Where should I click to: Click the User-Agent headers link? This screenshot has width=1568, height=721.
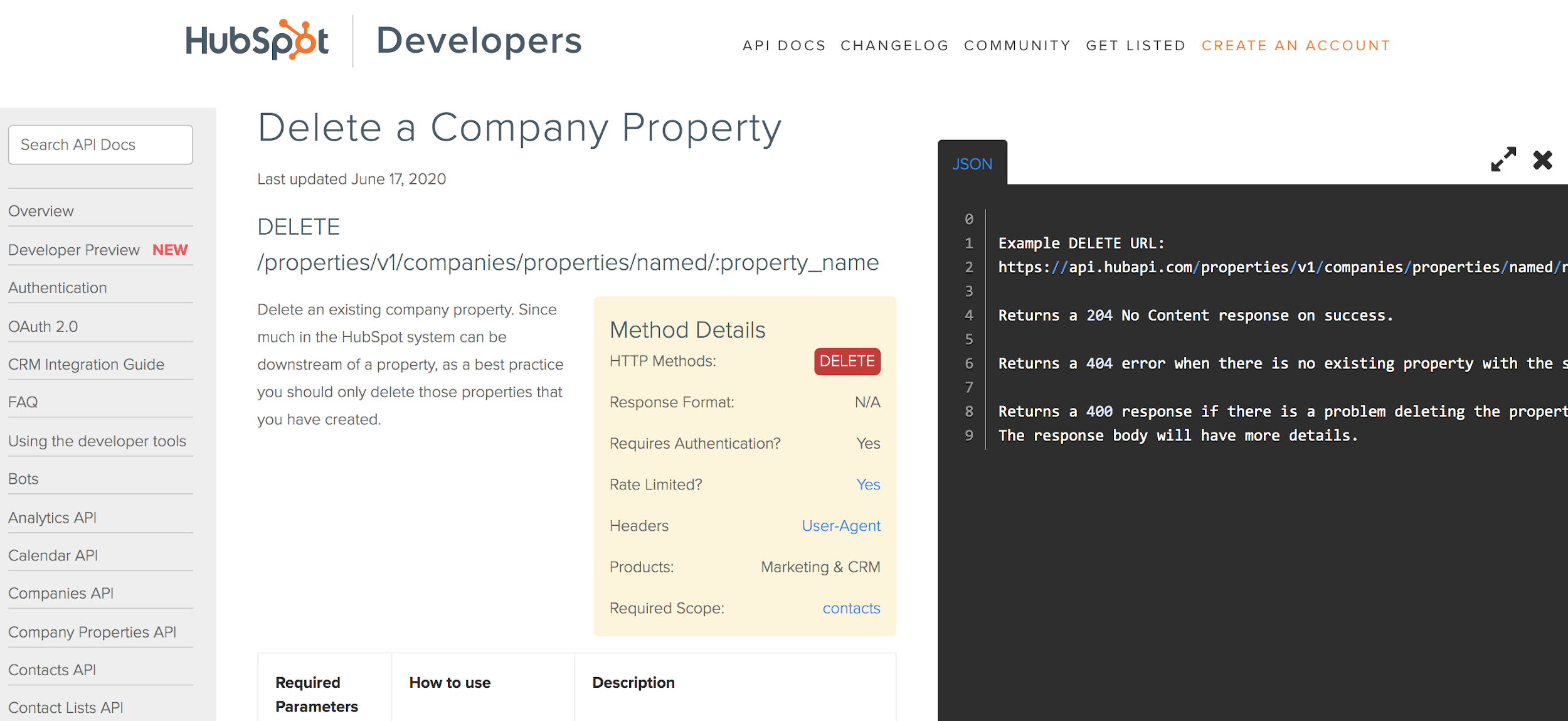click(841, 525)
